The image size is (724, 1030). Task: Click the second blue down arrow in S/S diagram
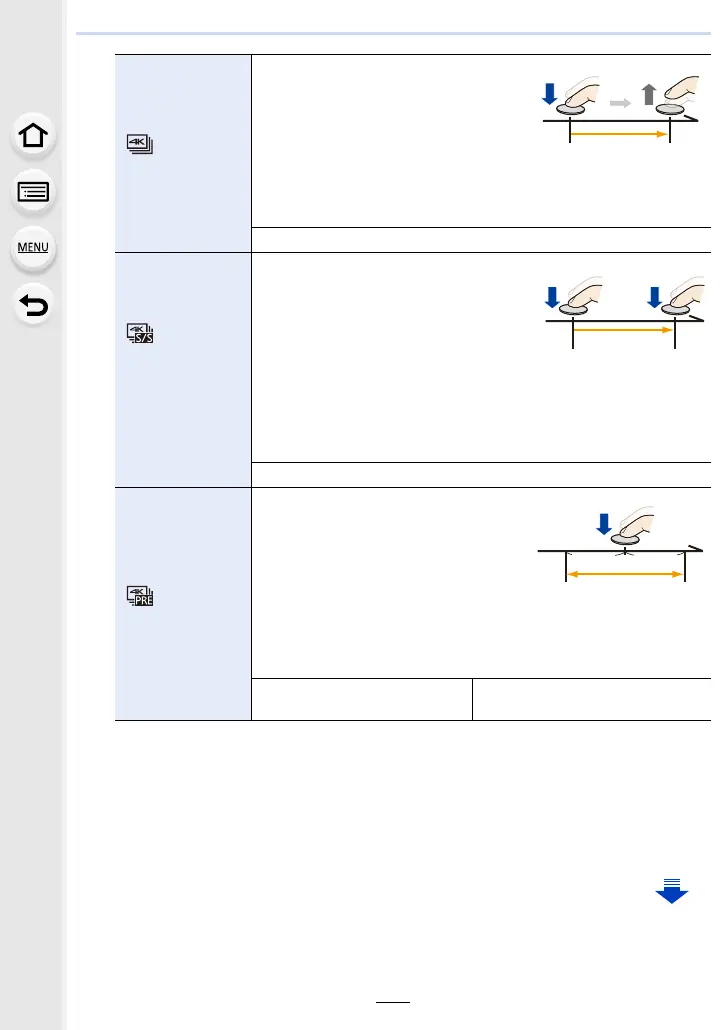tap(654, 297)
